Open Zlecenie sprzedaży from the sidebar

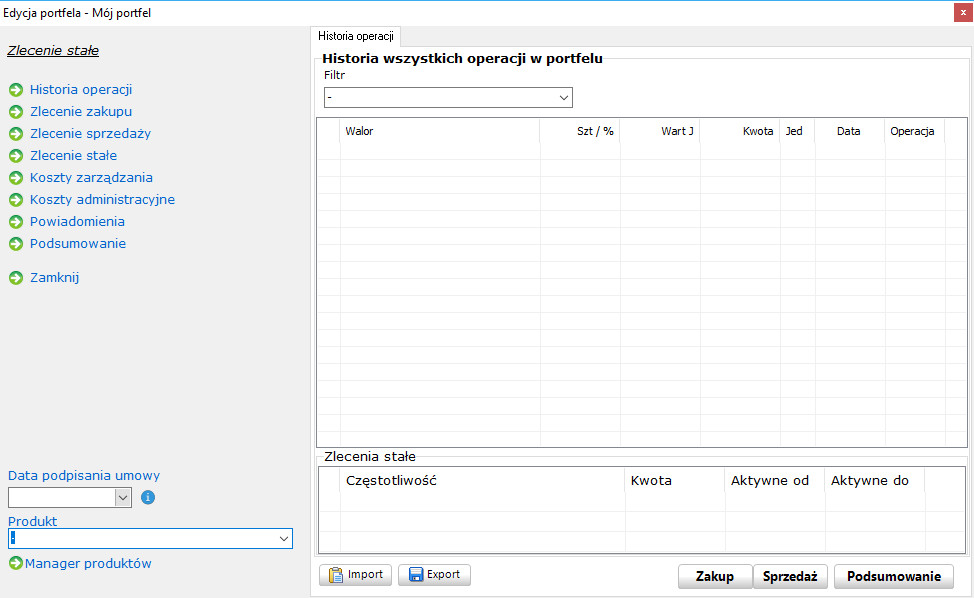coord(90,134)
